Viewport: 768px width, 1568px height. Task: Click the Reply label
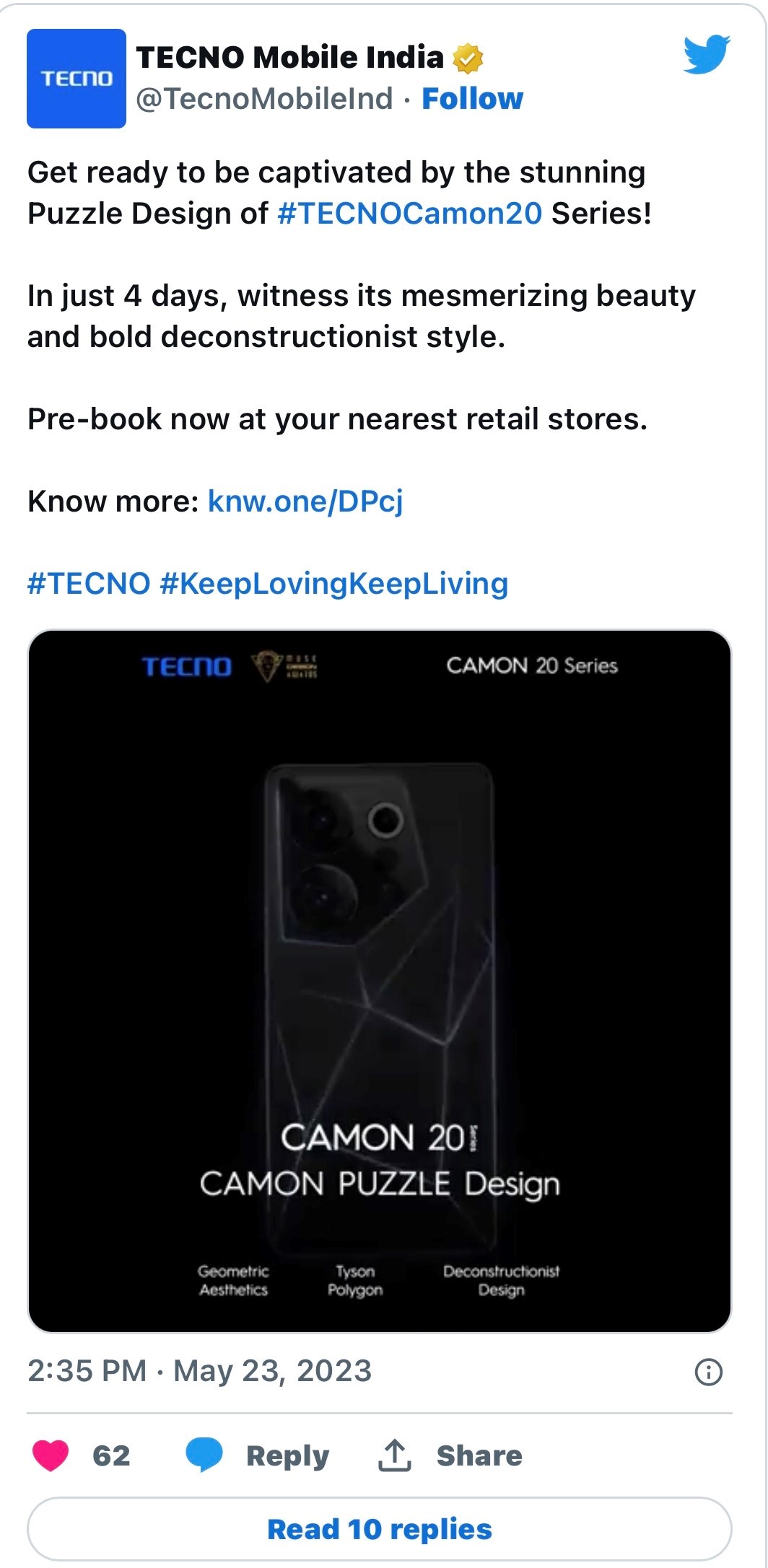click(x=287, y=1455)
